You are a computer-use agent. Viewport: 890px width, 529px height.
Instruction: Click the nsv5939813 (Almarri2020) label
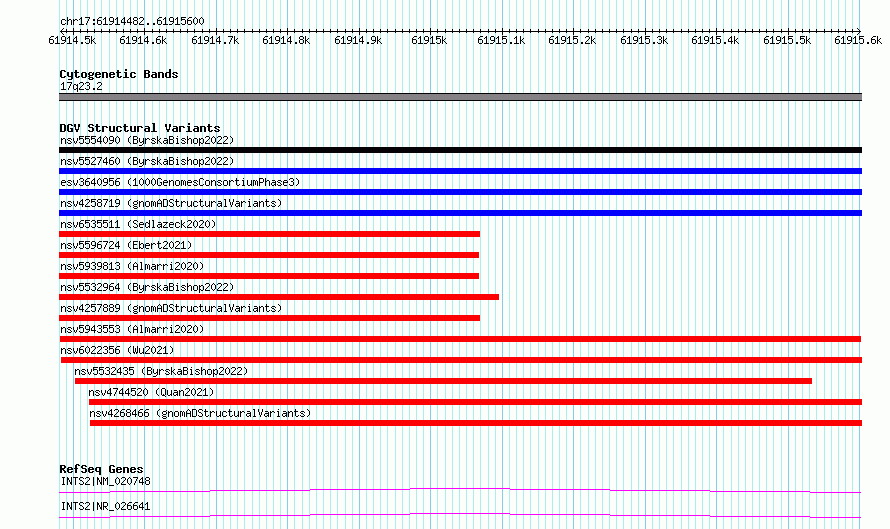(132, 266)
